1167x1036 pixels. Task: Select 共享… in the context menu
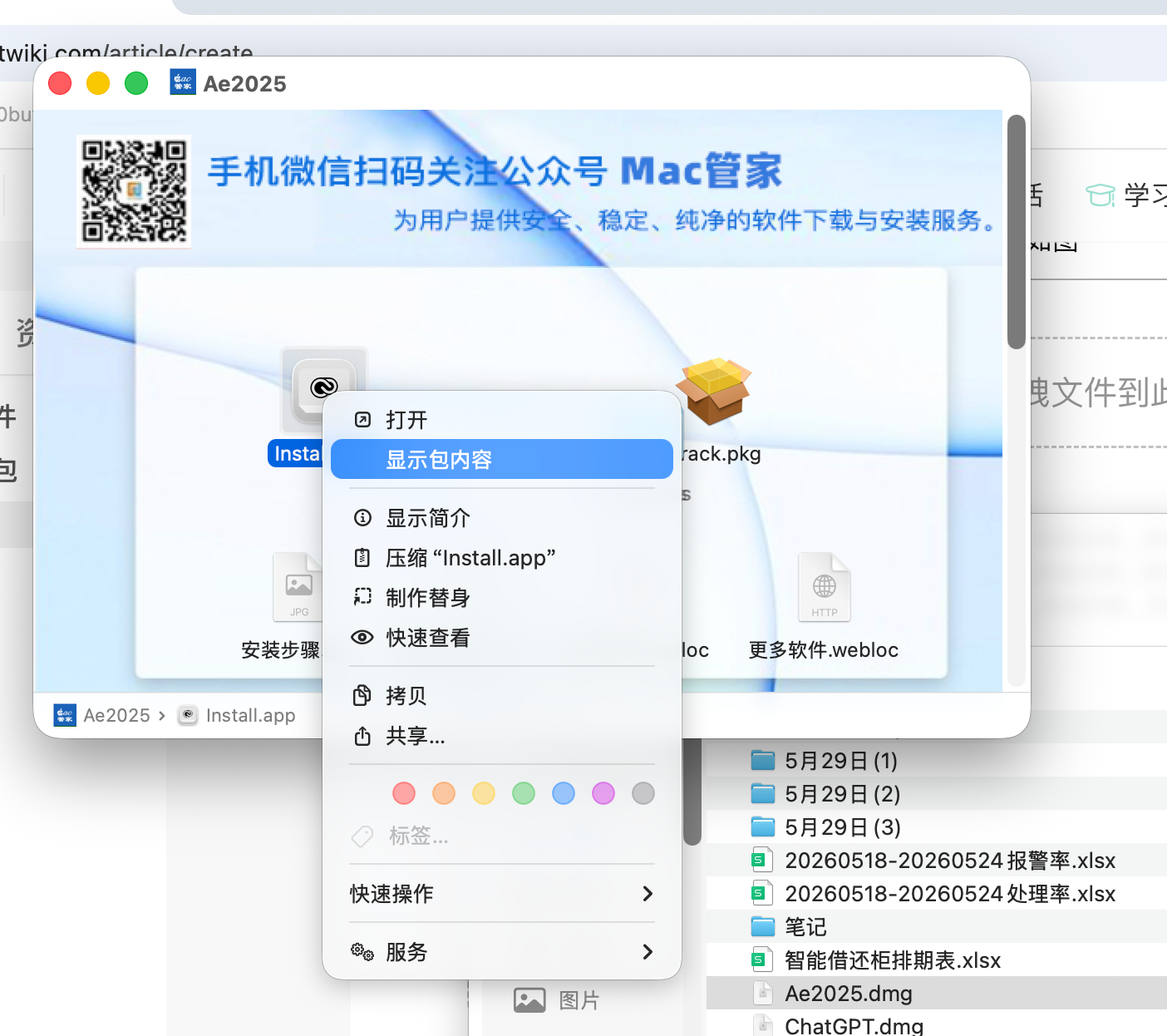[502, 736]
